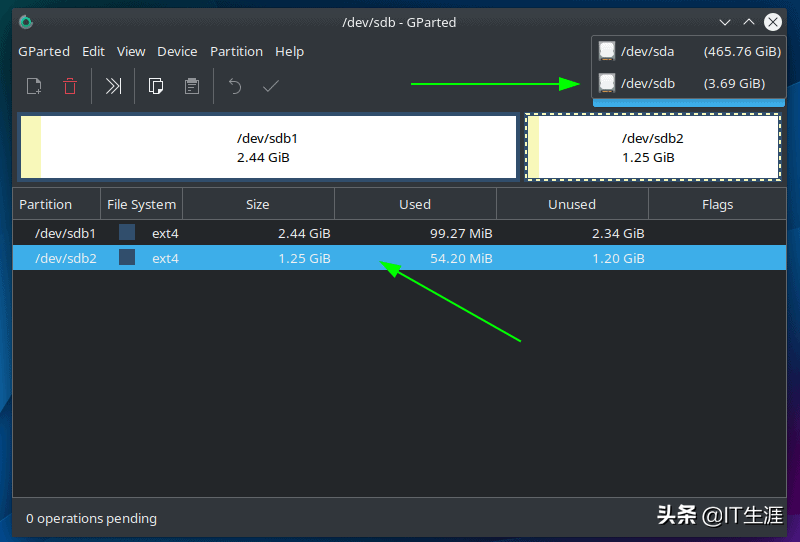Image resolution: width=800 pixels, height=542 pixels.
Task: Sort the table by the Used column header
Action: coord(415,204)
